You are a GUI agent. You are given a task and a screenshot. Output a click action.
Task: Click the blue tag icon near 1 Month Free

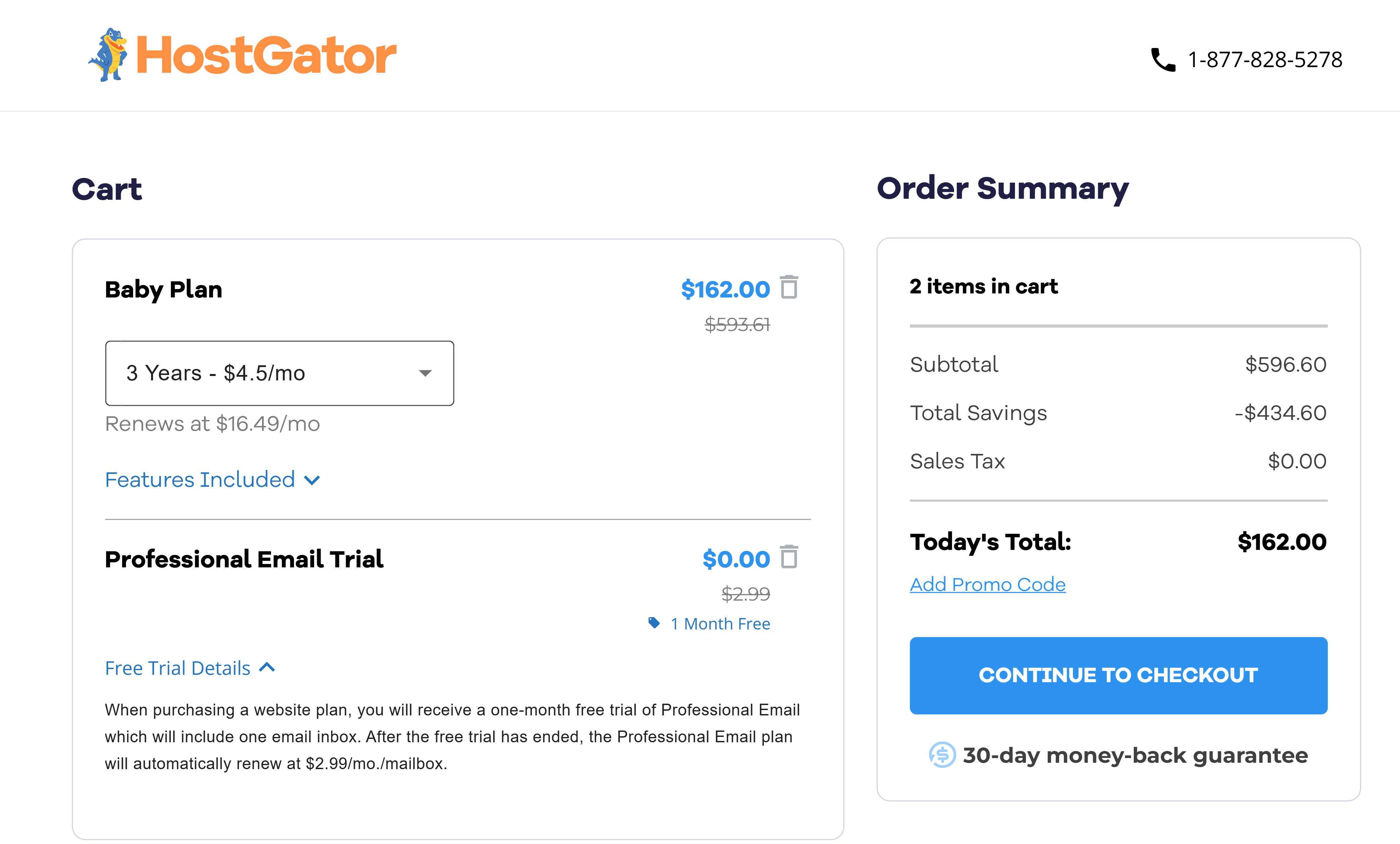(654, 623)
